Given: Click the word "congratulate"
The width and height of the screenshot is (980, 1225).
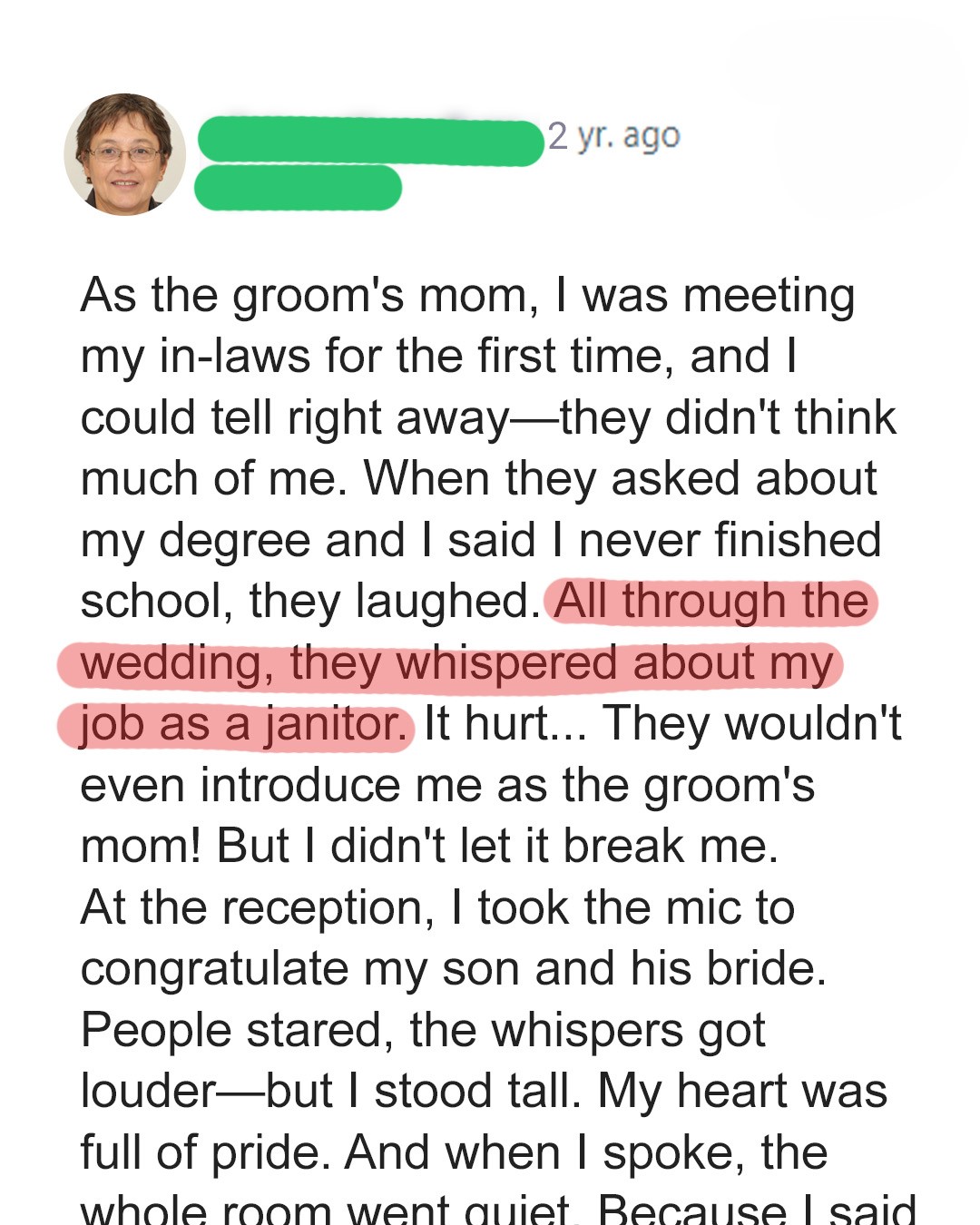Looking at the screenshot, I should [x=214, y=969].
